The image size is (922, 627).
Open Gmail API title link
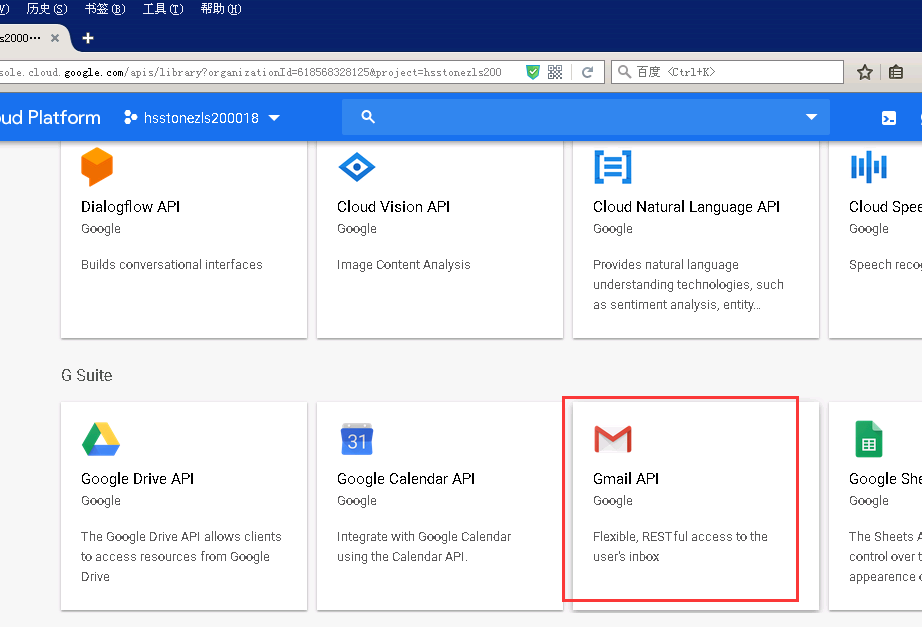(x=626, y=479)
